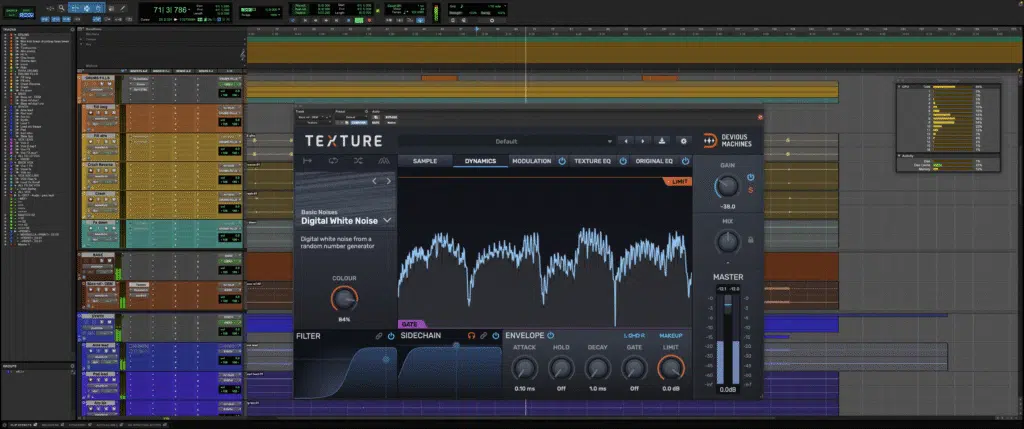Viewport: 1024px width, 429px height.
Task: Close the plugin window with red button
Action: pyautogui.click(x=760, y=117)
